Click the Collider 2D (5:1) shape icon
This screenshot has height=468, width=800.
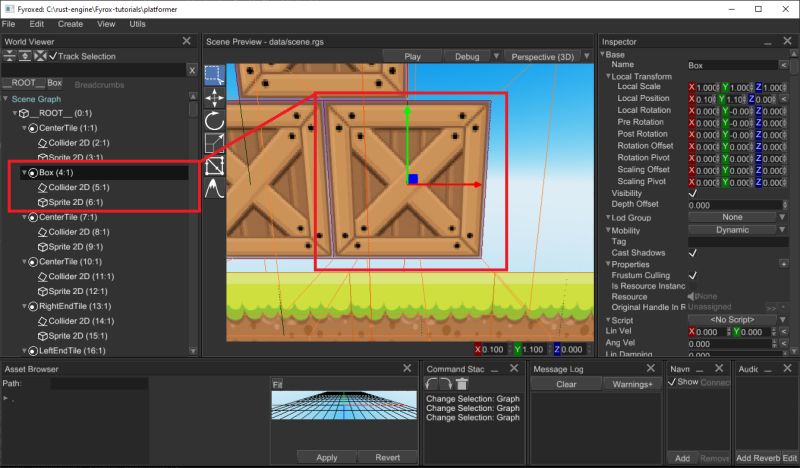click(43, 187)
